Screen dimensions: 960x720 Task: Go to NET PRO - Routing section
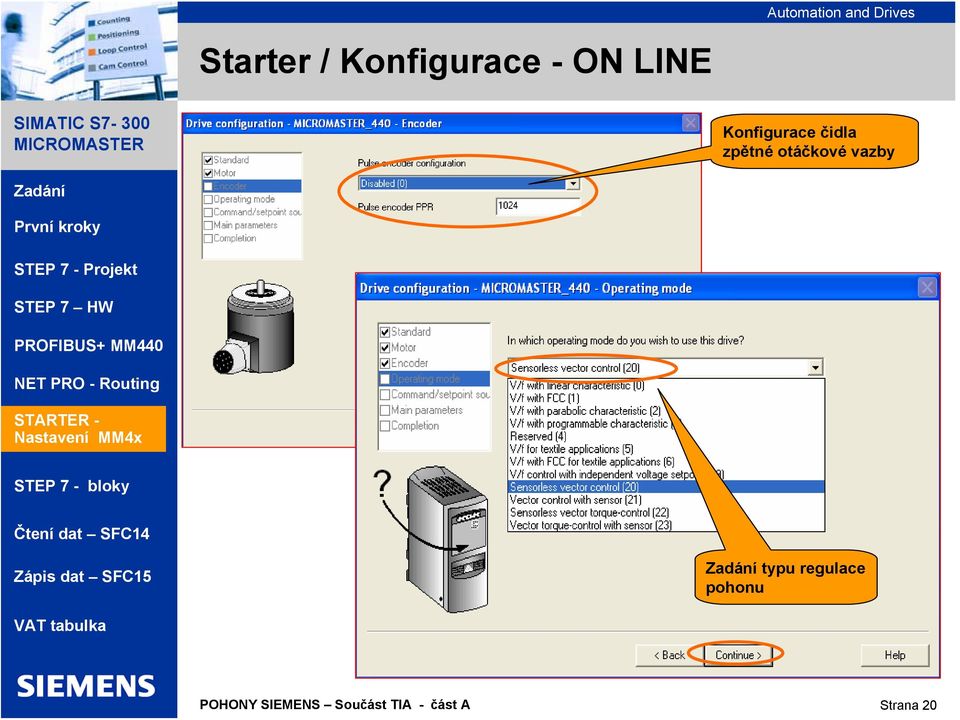pos(87,384)
